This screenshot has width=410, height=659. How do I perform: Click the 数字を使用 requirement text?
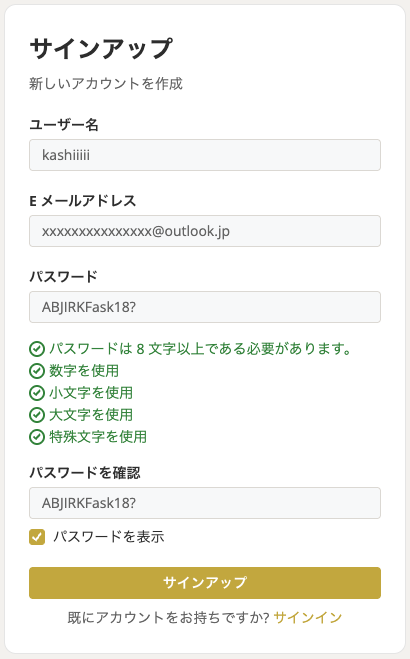[84, 371]
